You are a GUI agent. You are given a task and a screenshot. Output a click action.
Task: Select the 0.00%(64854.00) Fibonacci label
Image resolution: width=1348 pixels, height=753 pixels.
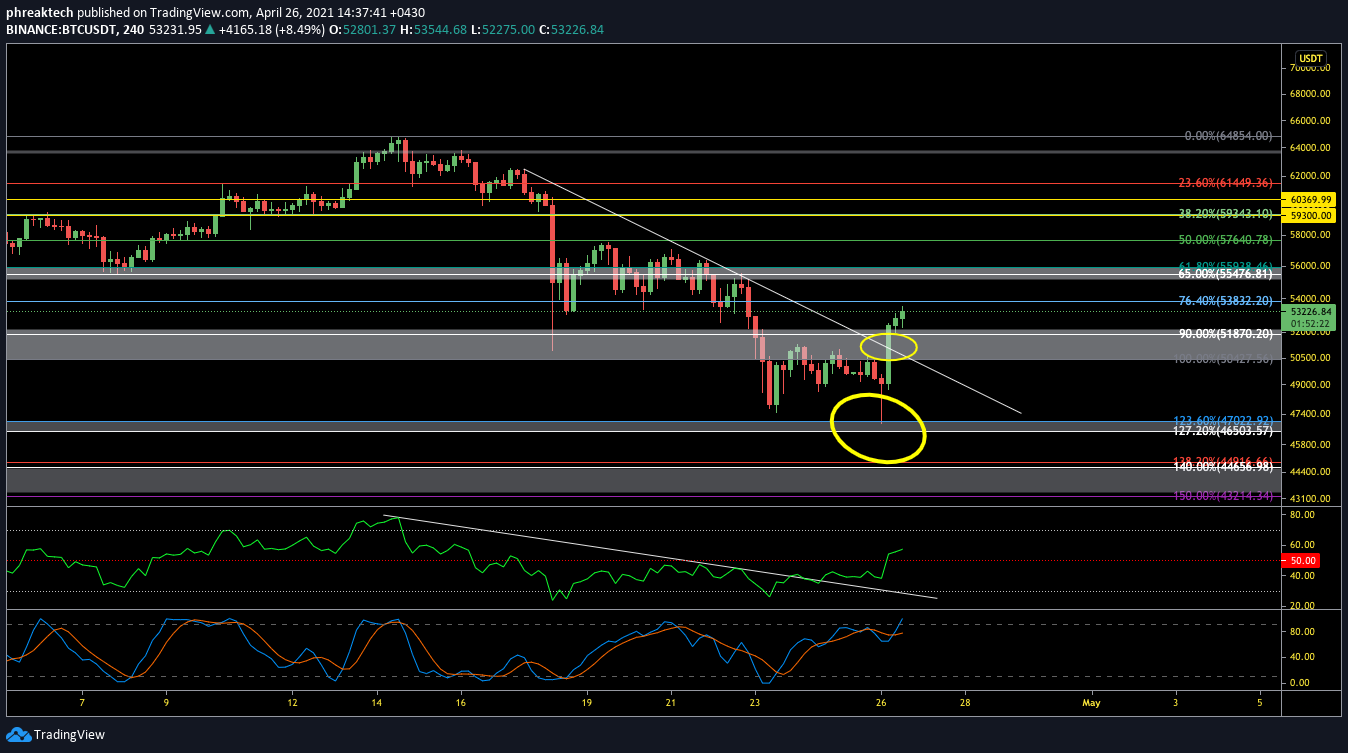pyautogui.click(x=1227, y=135)
